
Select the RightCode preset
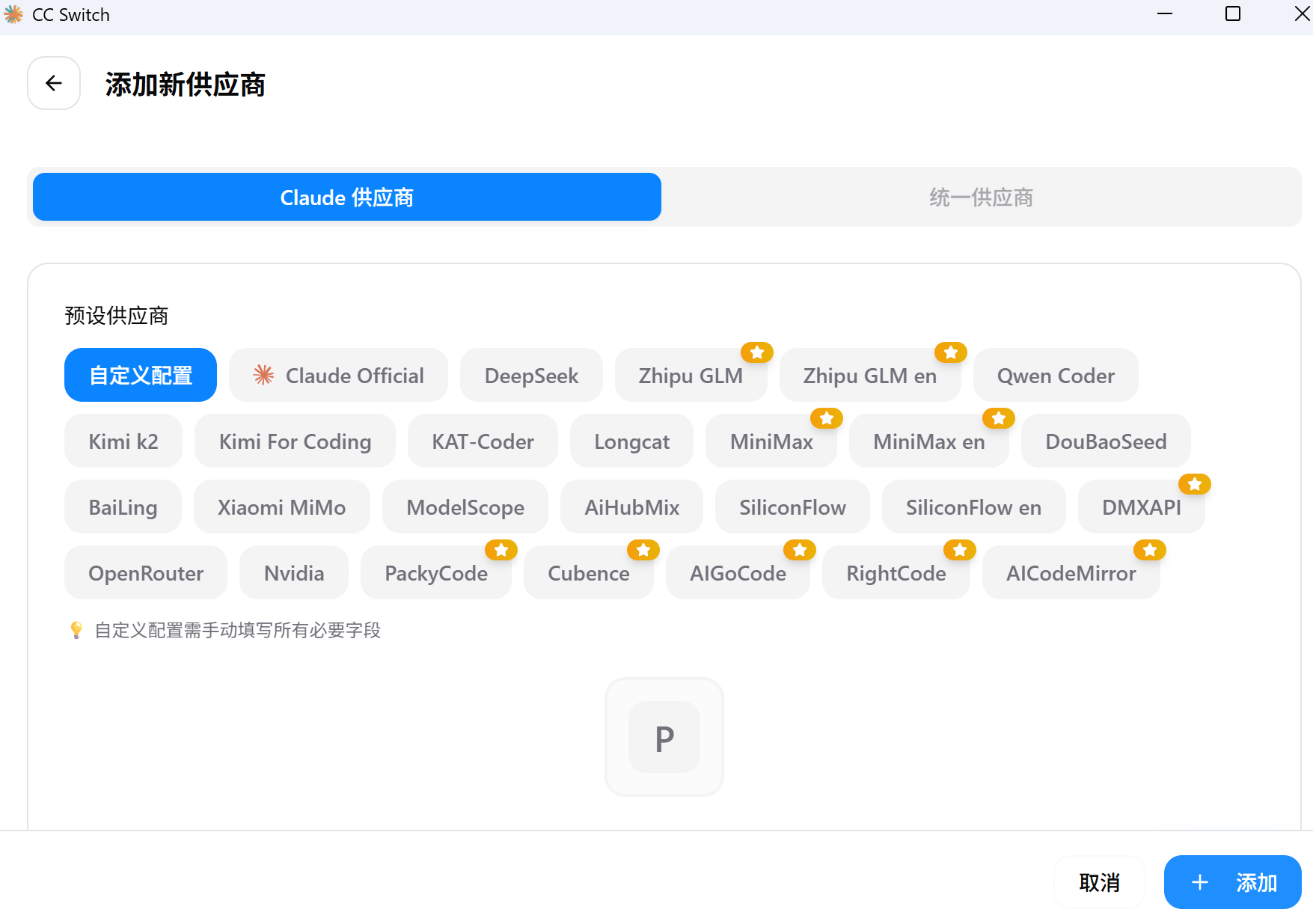tap(896, 572)
